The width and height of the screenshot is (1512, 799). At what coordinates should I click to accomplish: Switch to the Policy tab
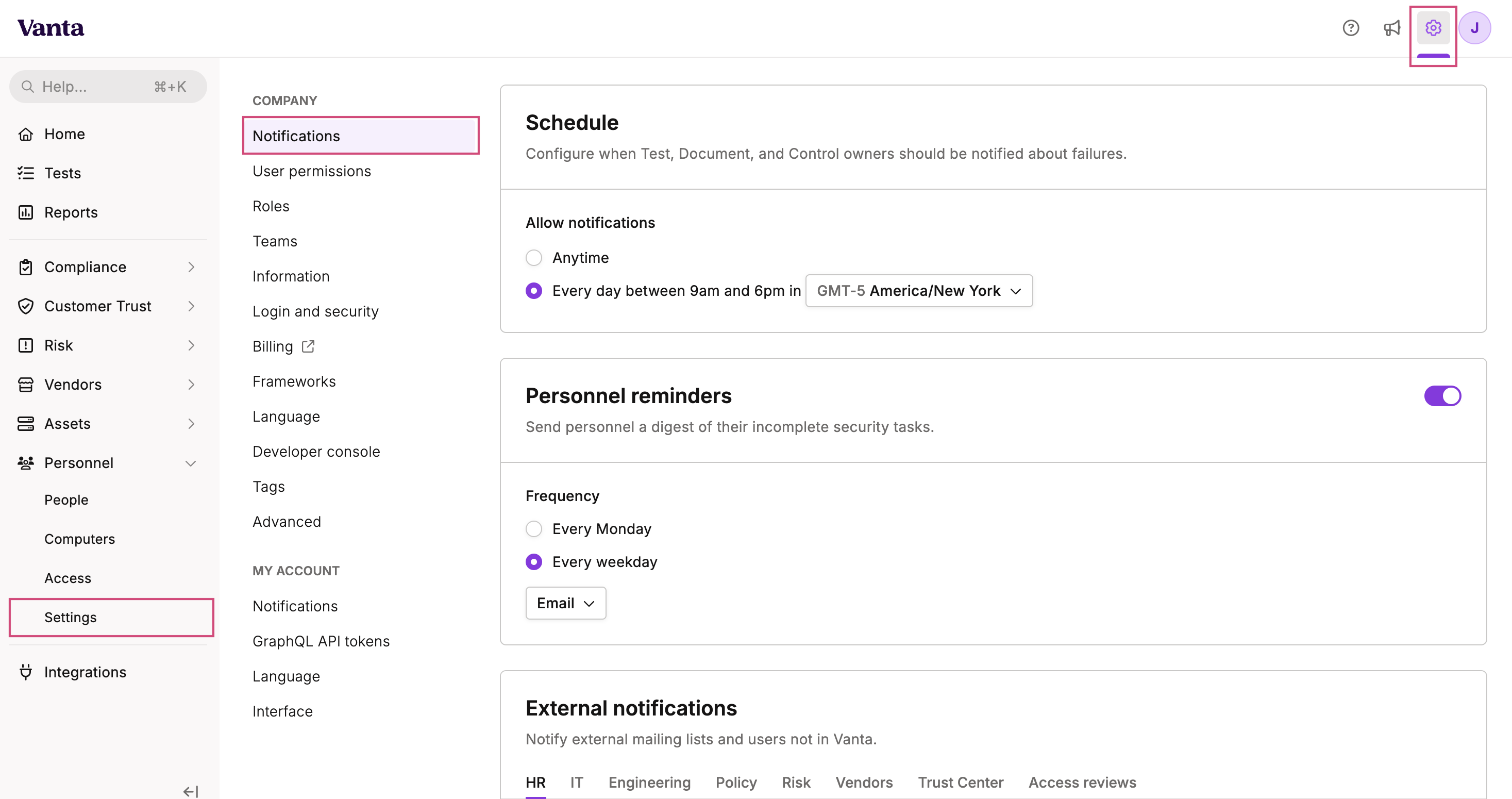pos(736,783)
